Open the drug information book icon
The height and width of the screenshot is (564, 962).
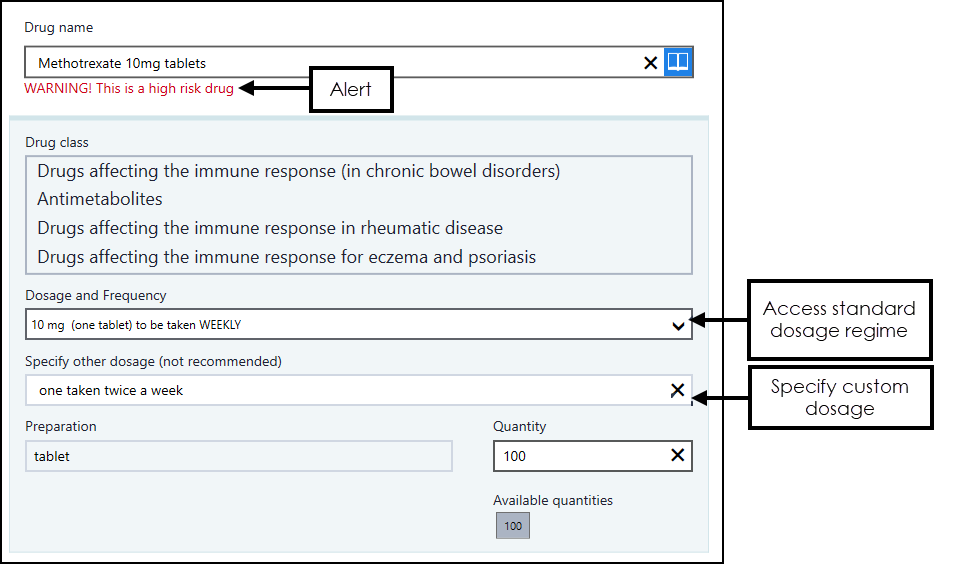678,62
